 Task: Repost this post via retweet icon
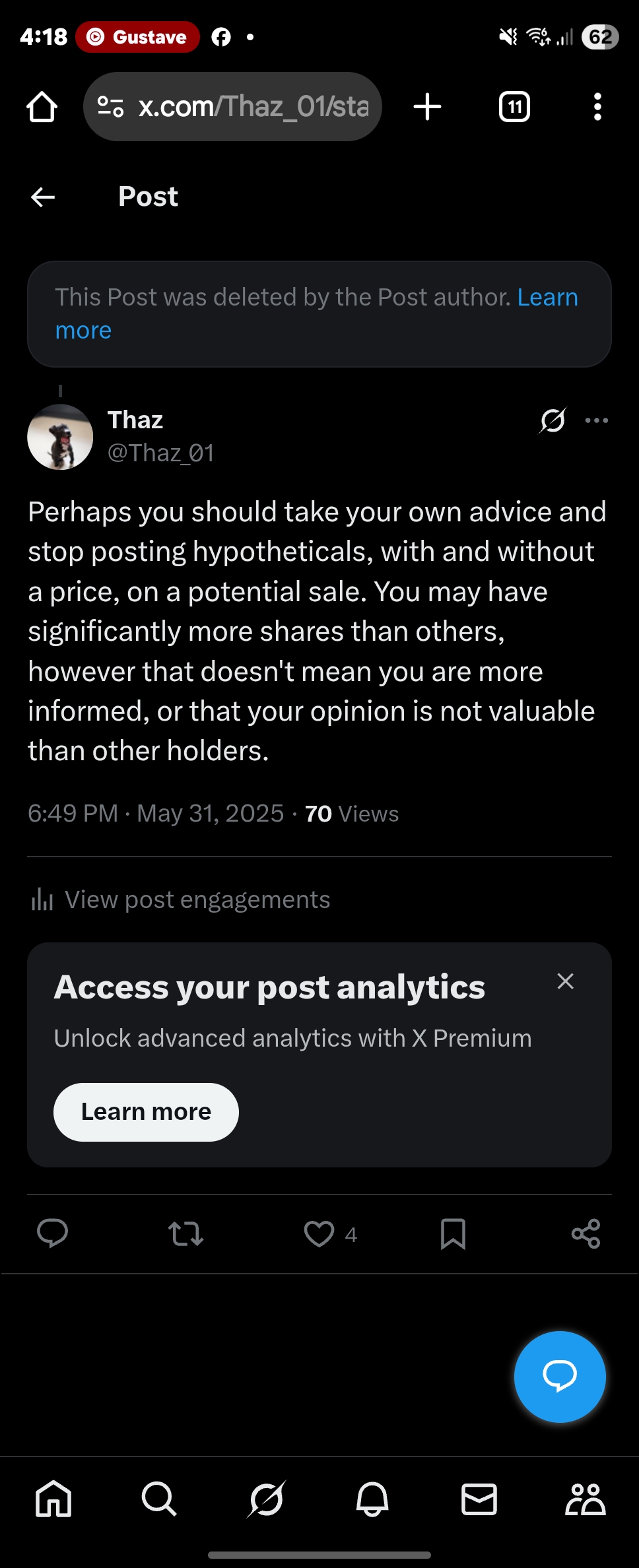click(185, 1233)
